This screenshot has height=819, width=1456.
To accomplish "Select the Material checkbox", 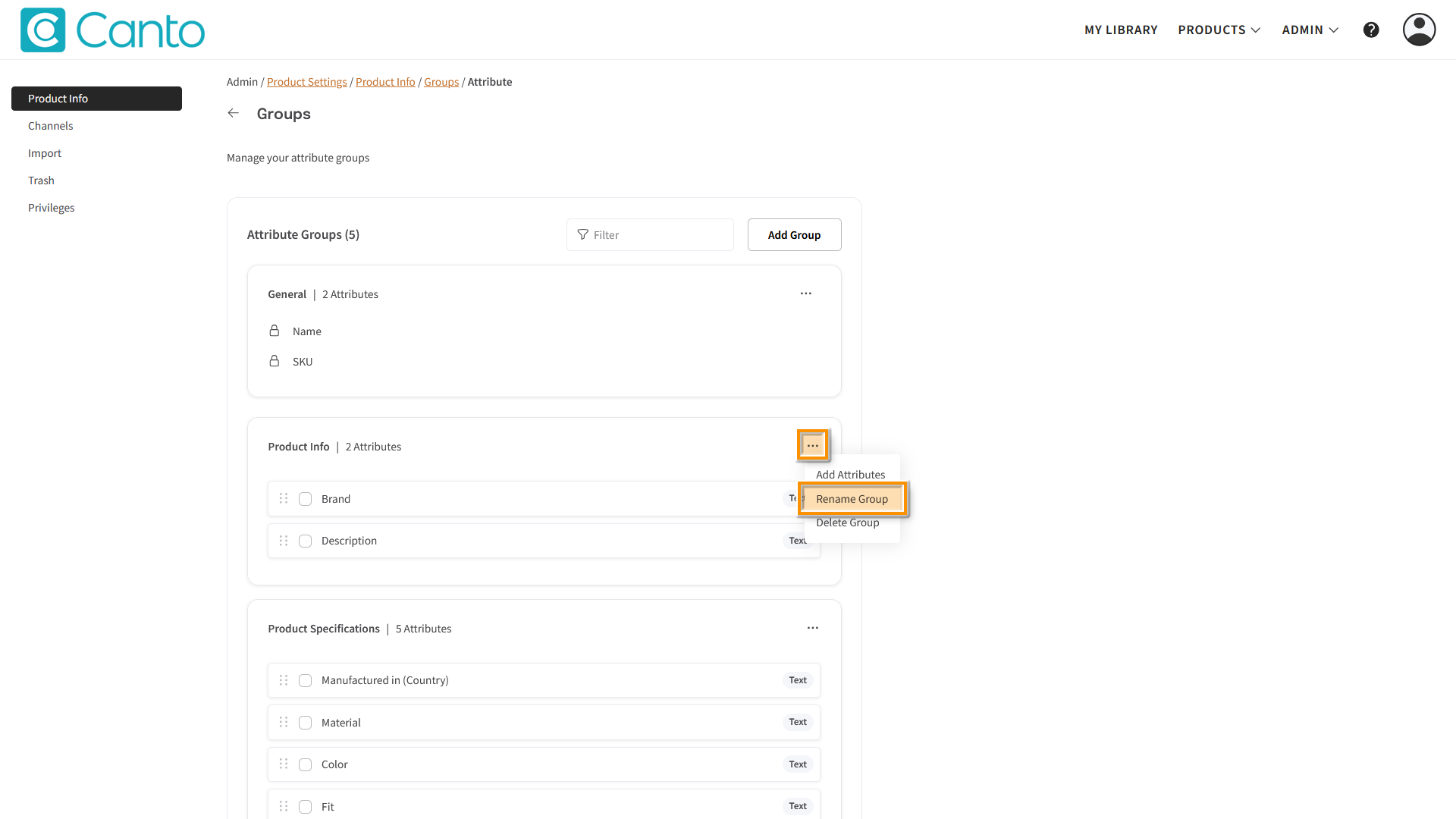I will coord(305,723).
